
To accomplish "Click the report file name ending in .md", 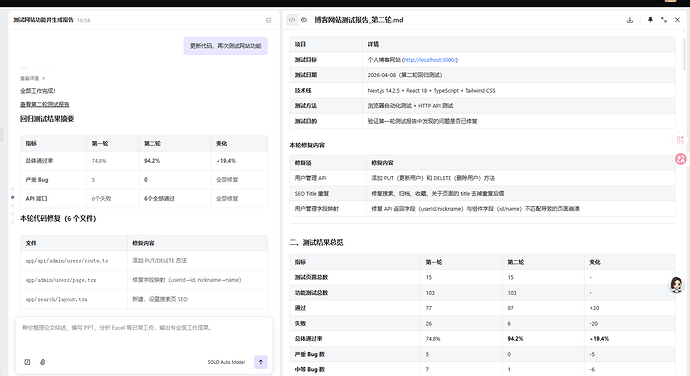I will tap(359, 20).
